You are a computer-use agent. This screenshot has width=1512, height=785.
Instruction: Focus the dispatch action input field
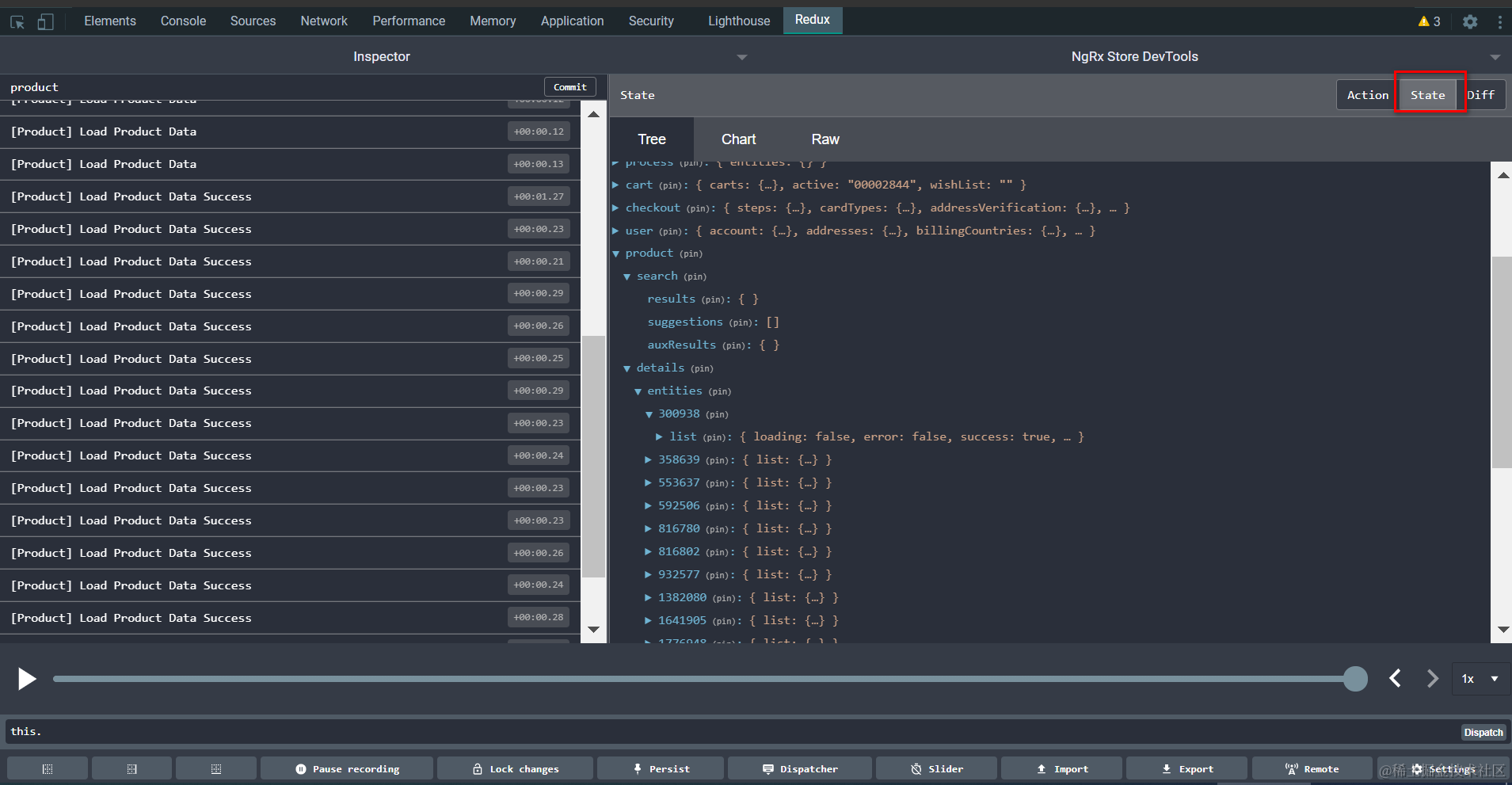tap(733, 732)
